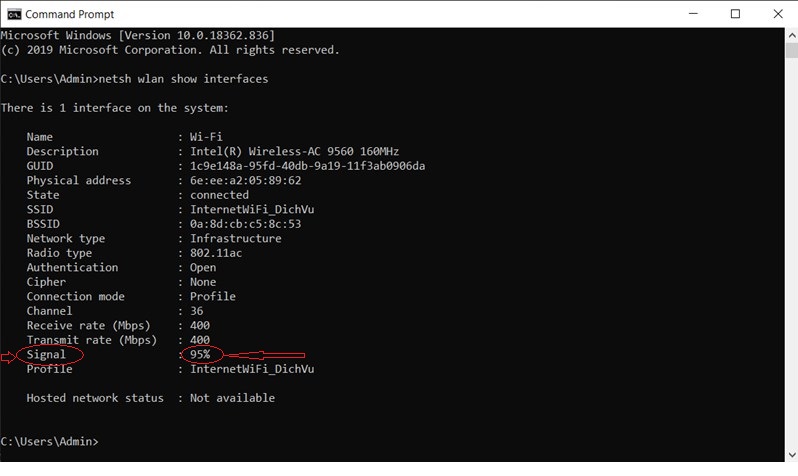Image resolution: width=798 pixels, height=476 pixels.
Task: Click the SSID value InternetWiFi_DichVu
Action: [x=252, y=210]
